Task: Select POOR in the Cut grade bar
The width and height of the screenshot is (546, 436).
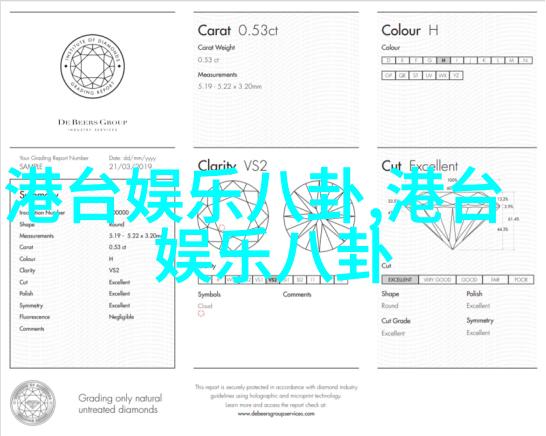Action: tap(521, 280)
